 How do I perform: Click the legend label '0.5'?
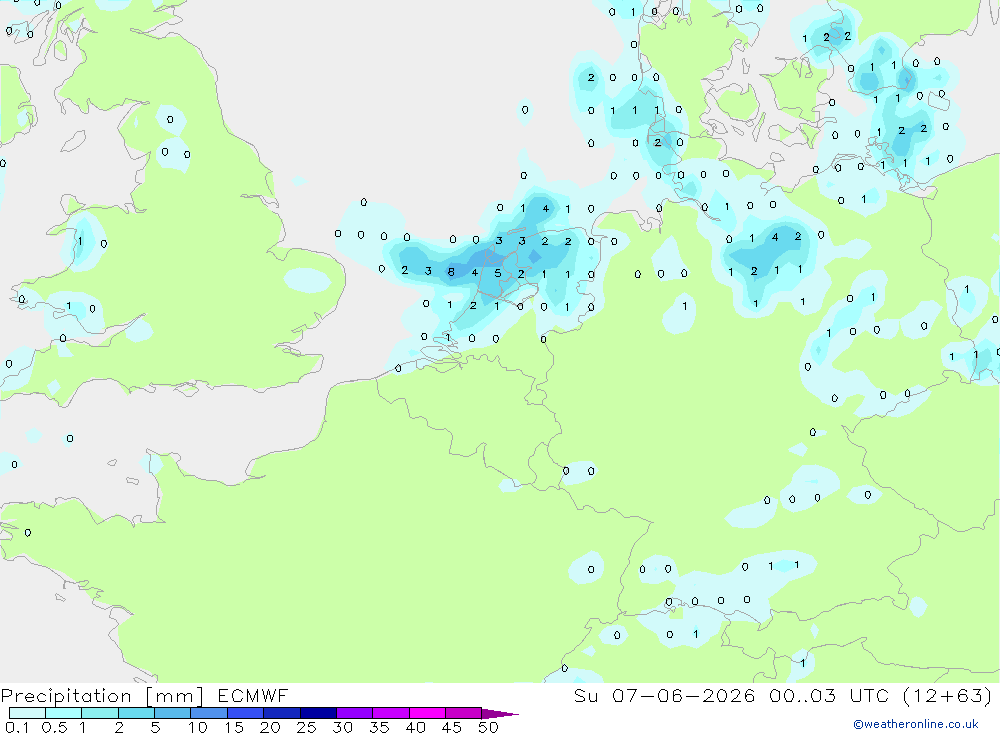[54, 727]
